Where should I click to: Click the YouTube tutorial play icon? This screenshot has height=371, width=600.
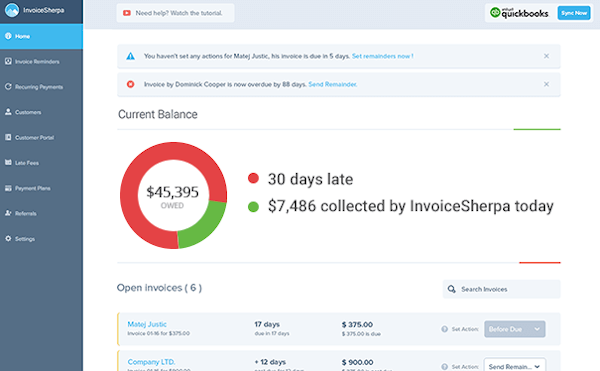click(127, 13)
